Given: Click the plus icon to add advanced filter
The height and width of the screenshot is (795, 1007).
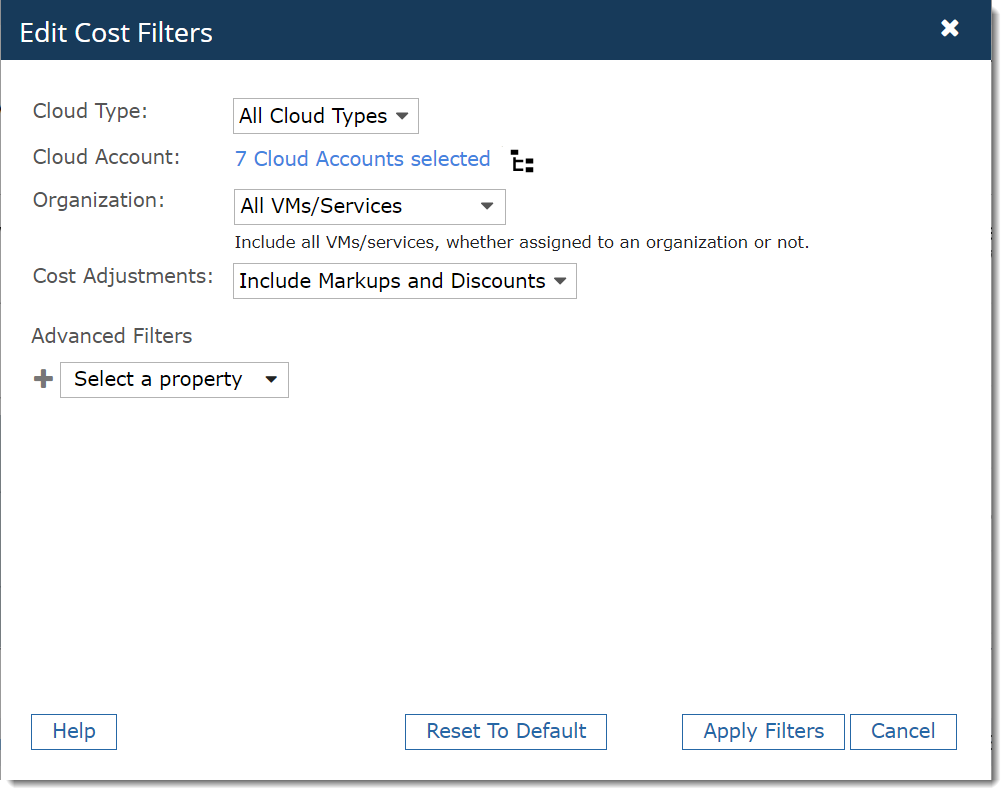Looking at the screenshot, I should point(43,379).
